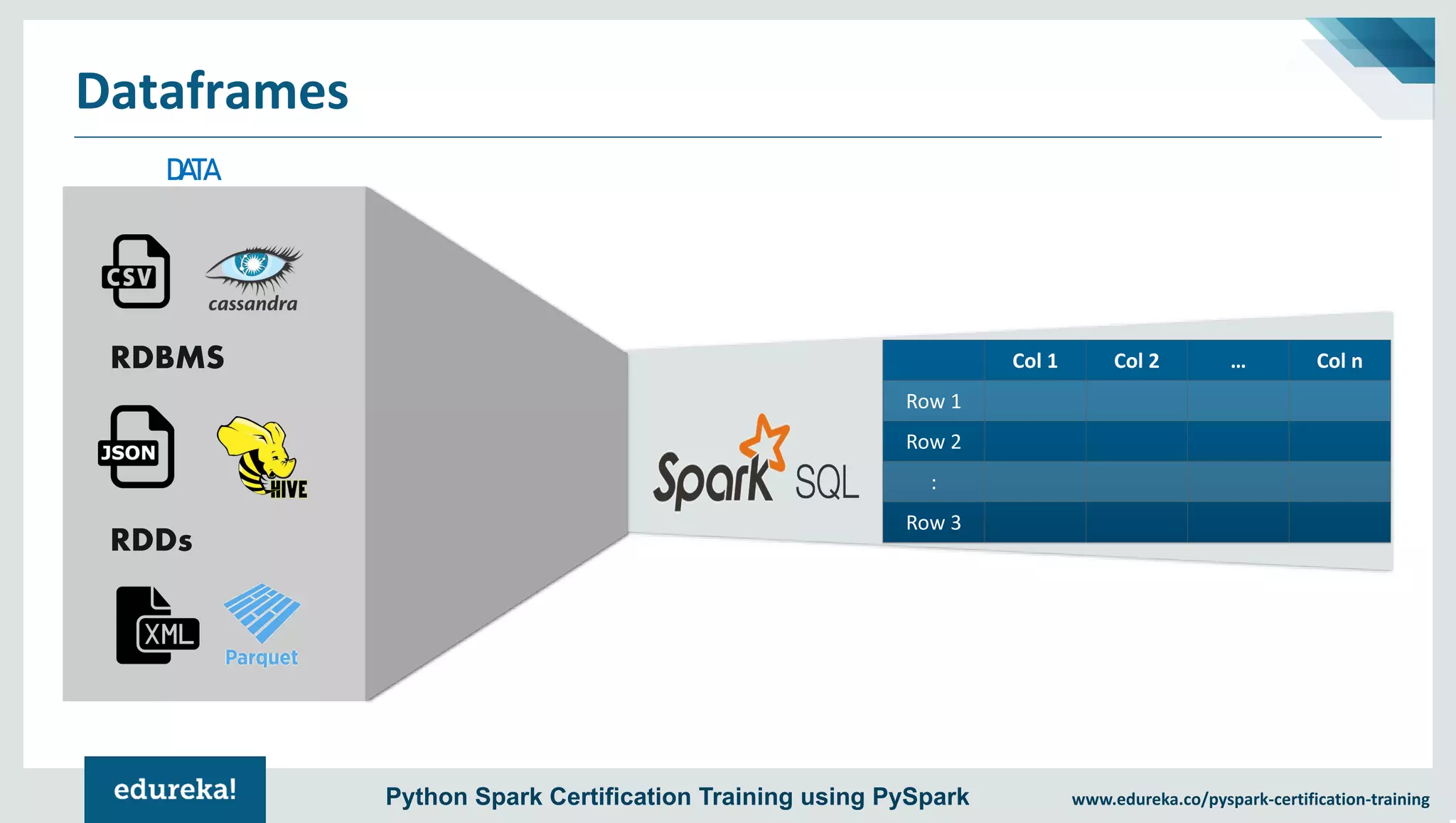
Task: Select the RDBMS label
Action: tap(168, 357)
